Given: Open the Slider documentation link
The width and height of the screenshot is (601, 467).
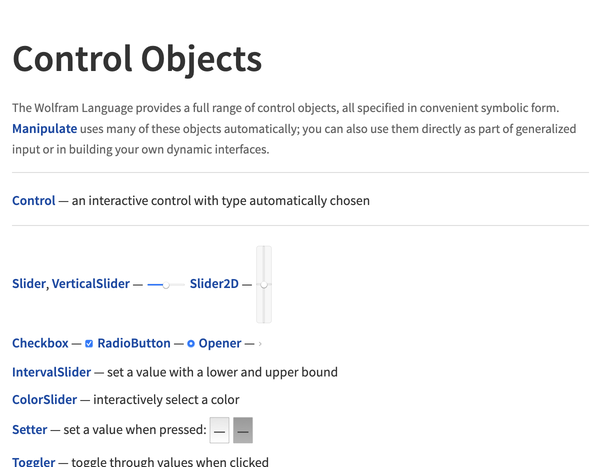Looking at the screenshot, I should pos(29,284).
